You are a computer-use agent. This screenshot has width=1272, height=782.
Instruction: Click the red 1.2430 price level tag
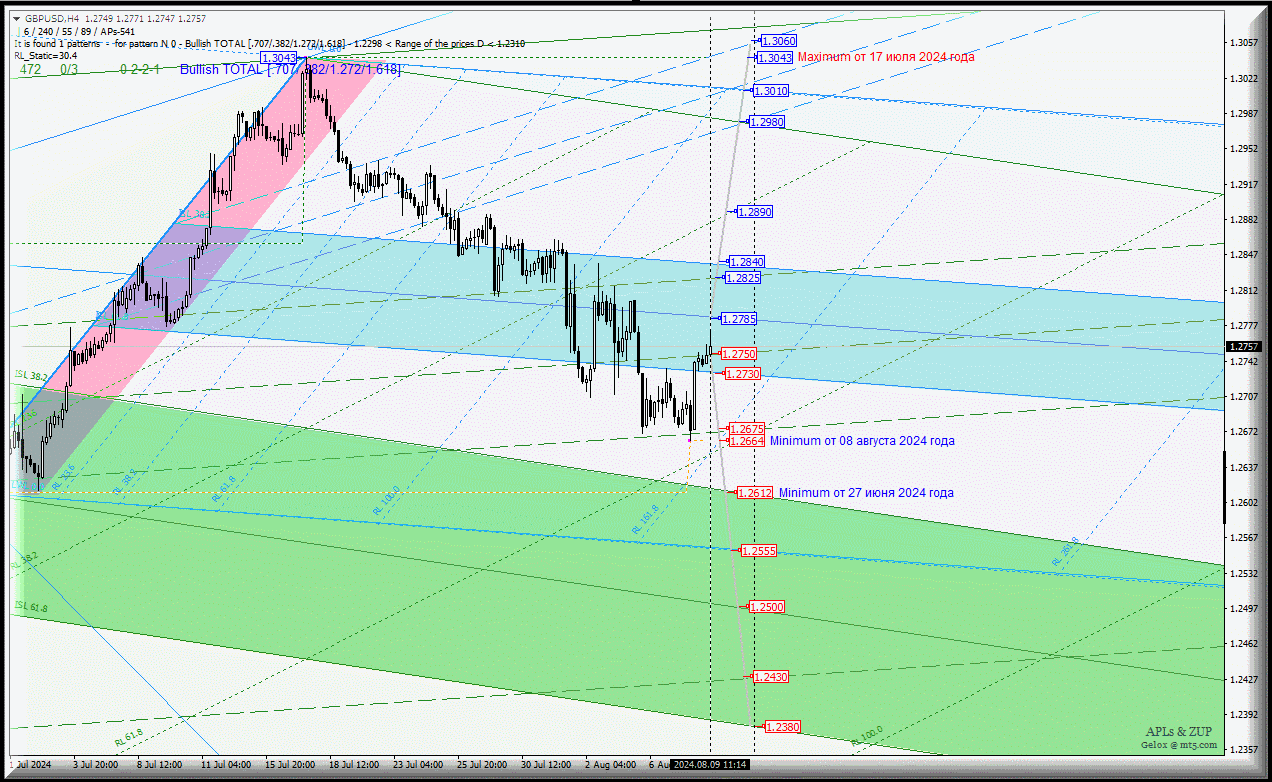(771, 677)
